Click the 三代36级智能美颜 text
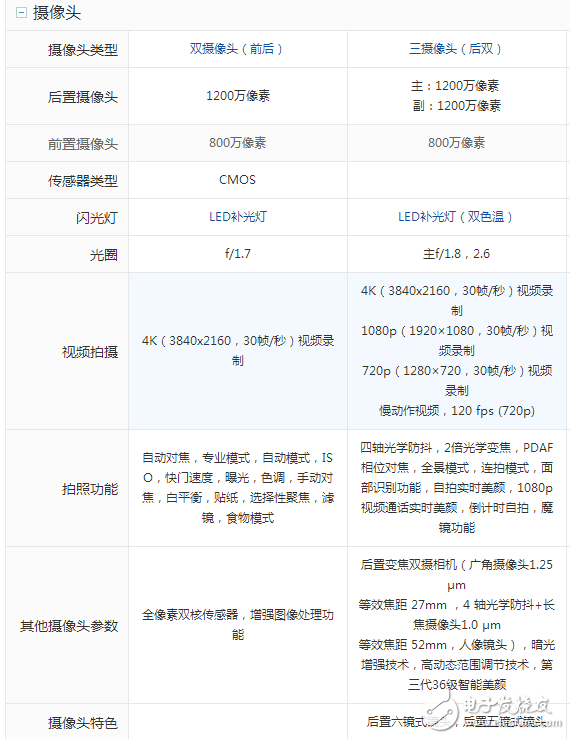570x739 pixels. point(457,684)
